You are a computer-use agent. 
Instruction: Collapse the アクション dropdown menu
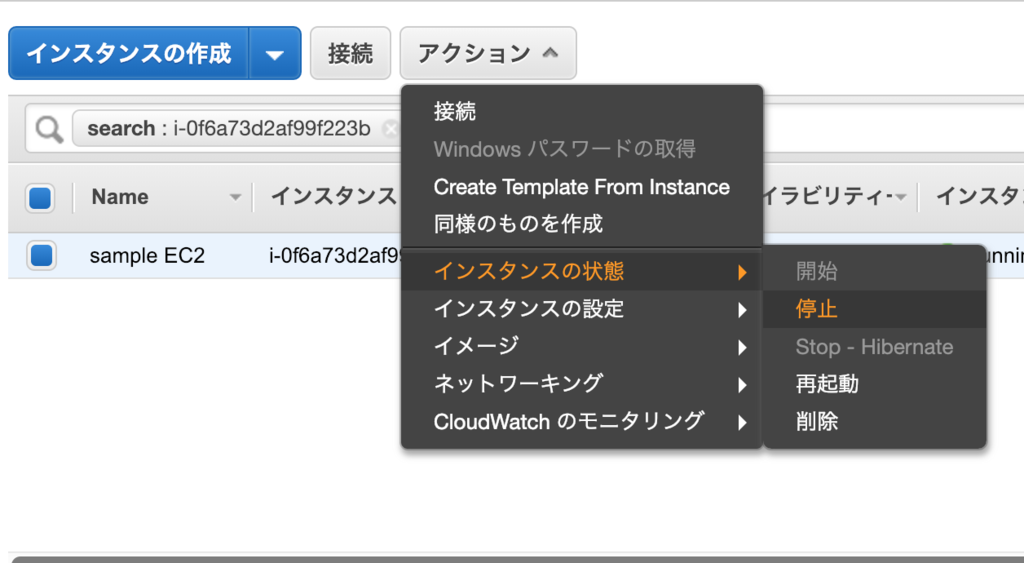488,54
